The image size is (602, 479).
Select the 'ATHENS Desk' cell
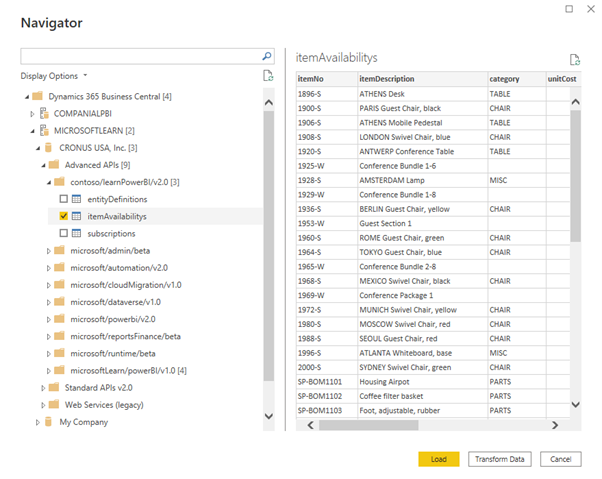coord(423,94)
